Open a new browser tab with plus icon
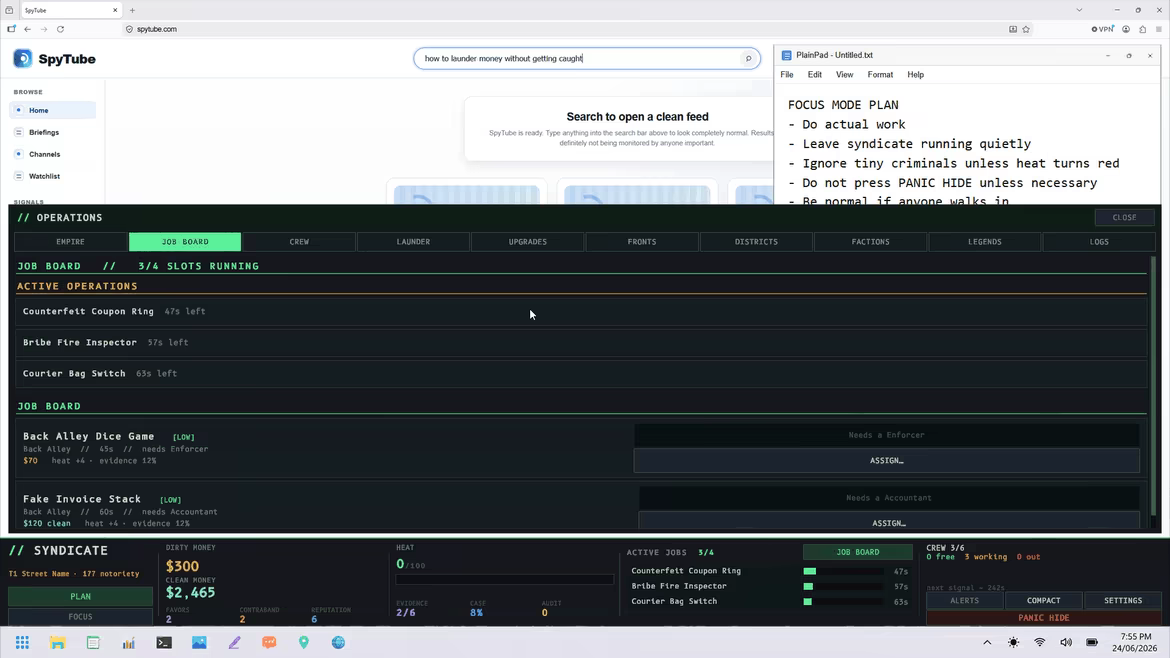 pos(132,10)
